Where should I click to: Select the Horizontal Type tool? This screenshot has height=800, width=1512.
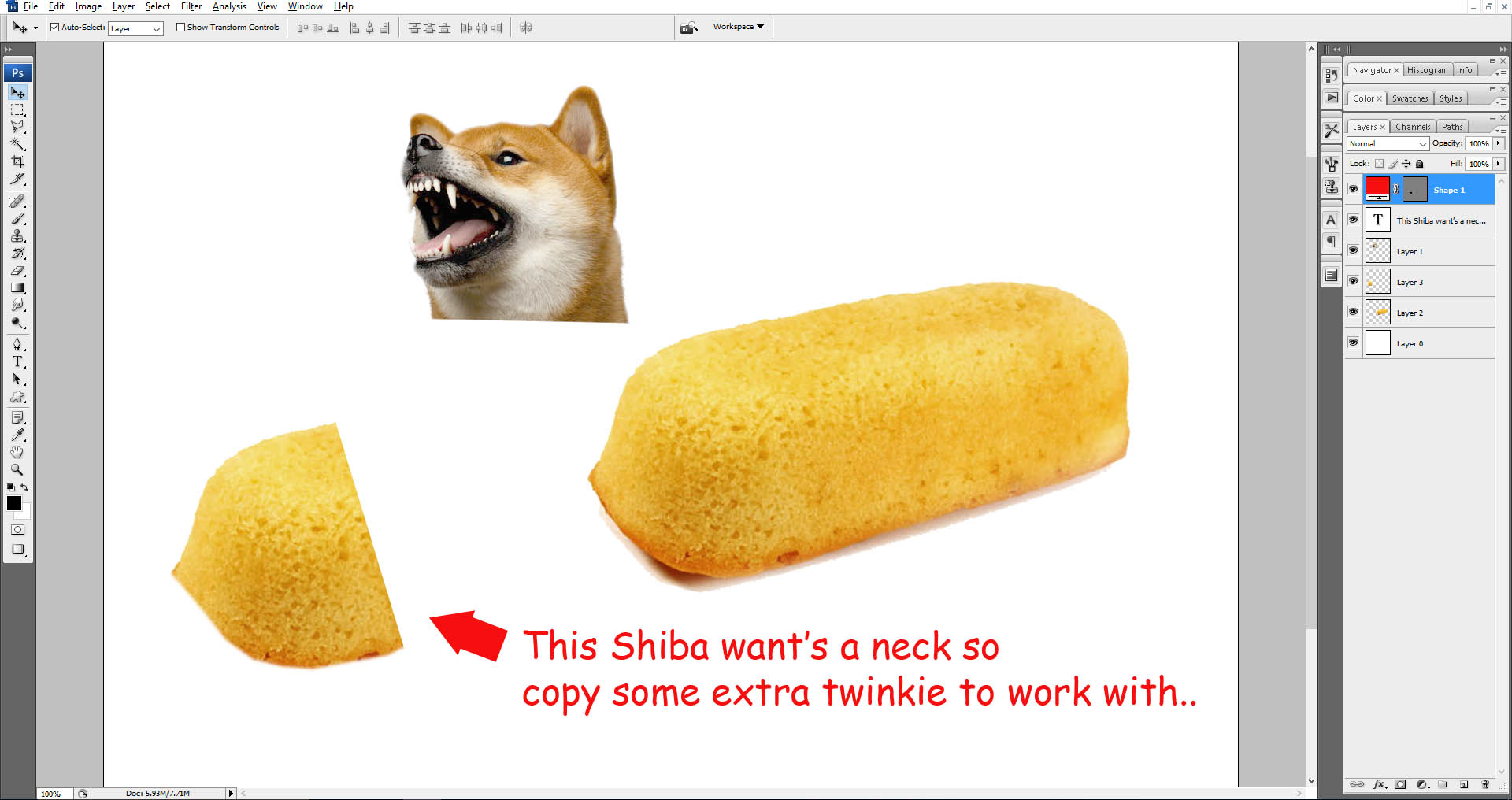[17, 361]
